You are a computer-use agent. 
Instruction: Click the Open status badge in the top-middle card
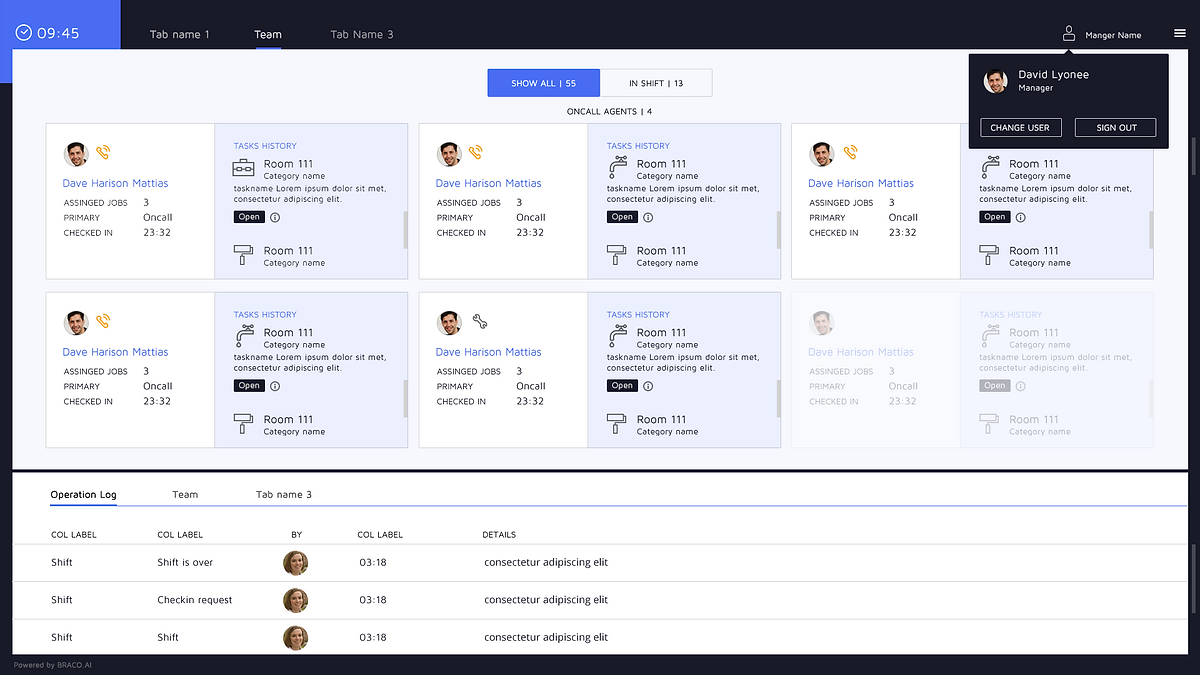point(622,217)
